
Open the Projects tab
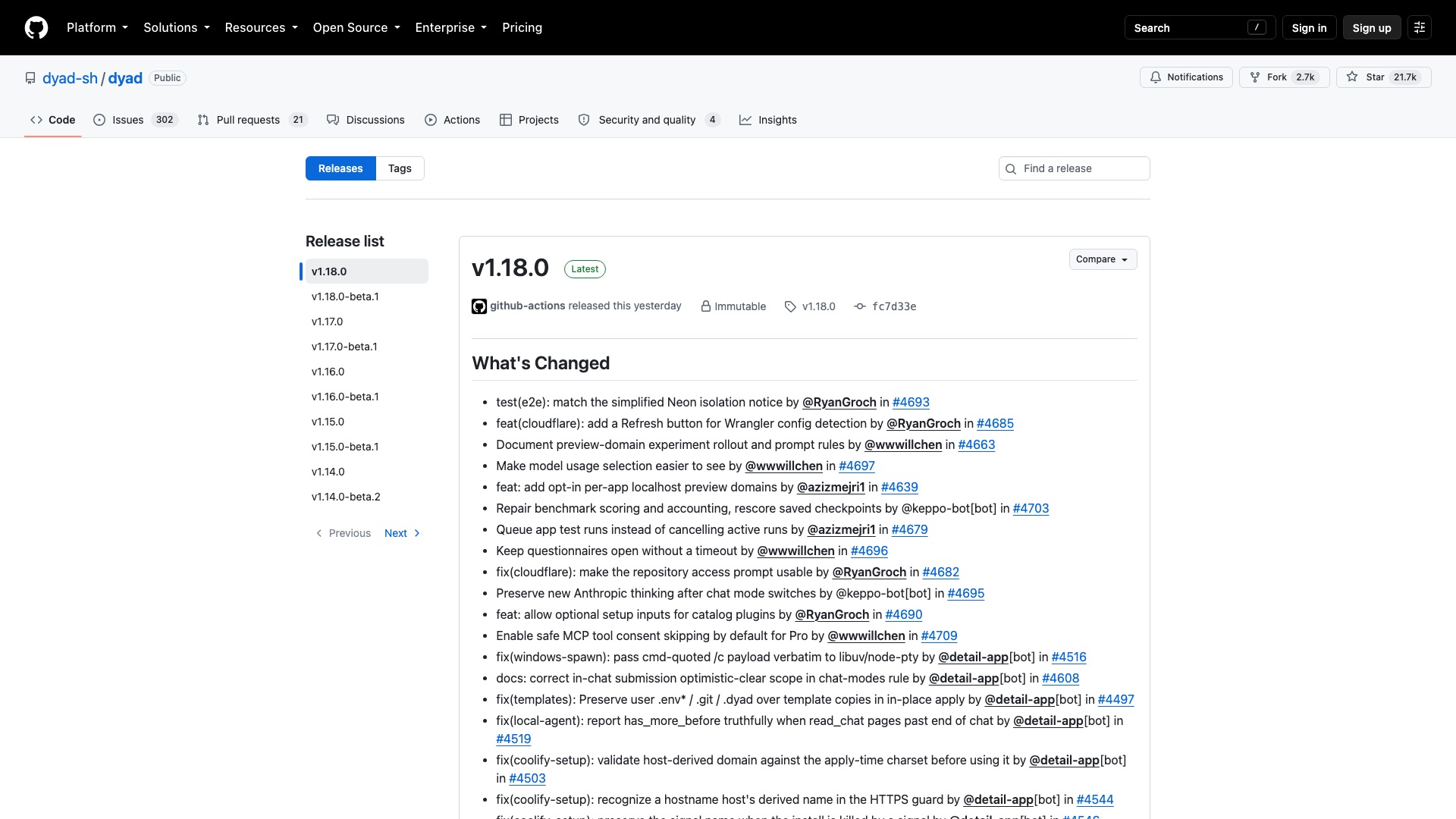click(x=529, y=120)
